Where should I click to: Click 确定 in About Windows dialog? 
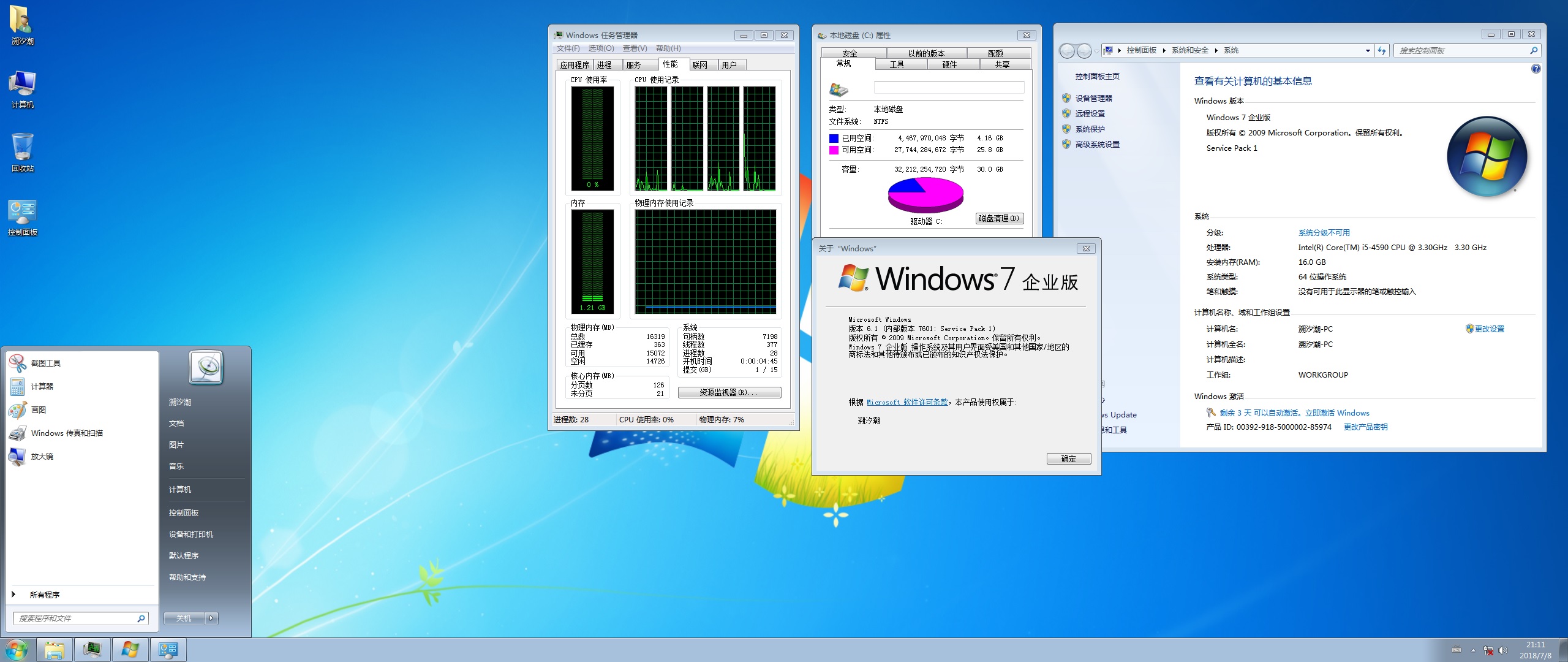pos(1069,458)
